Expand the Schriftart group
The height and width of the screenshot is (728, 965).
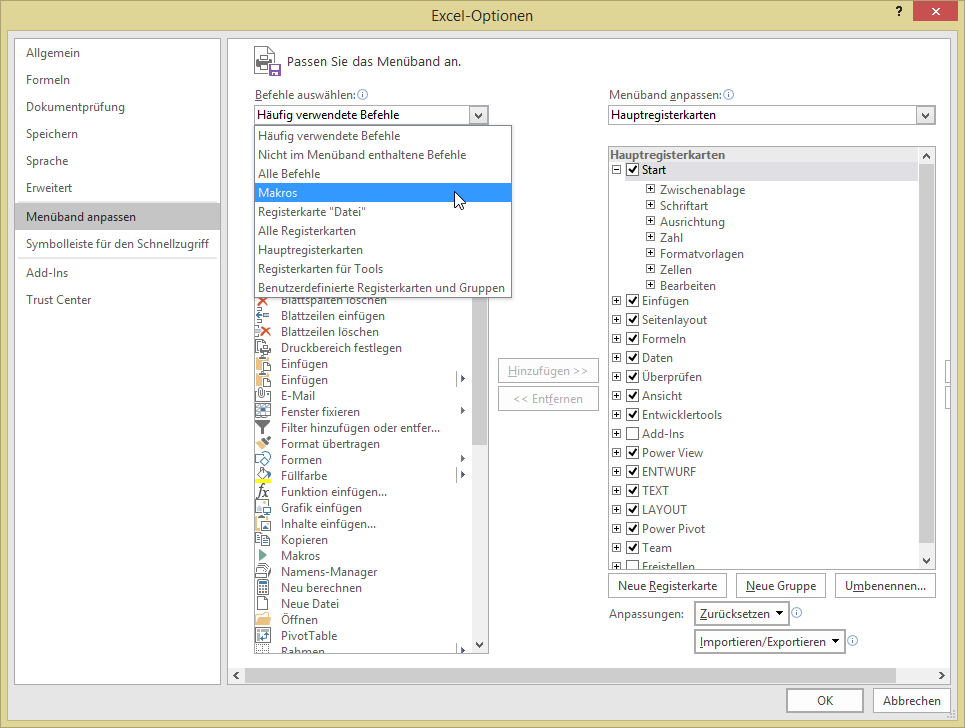(651, 205)
